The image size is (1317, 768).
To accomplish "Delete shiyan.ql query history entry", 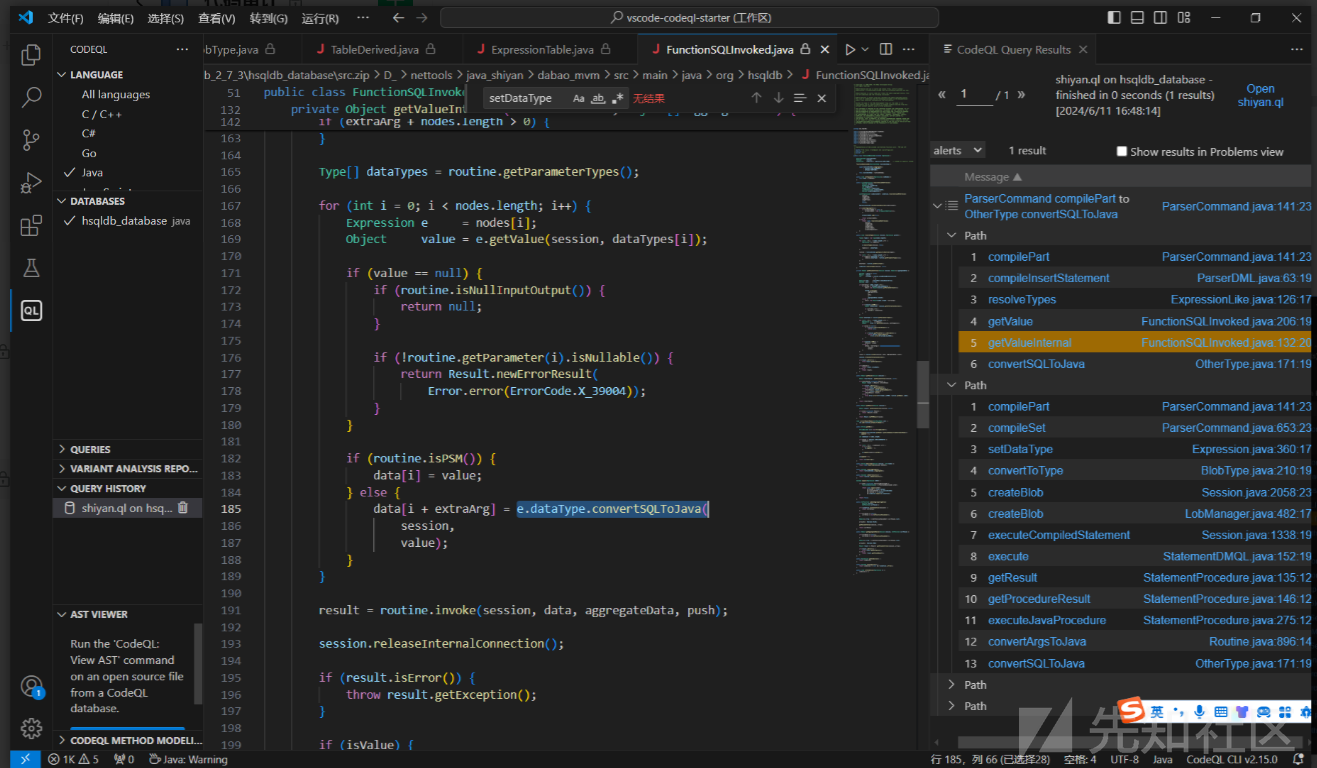I will [x=183, y=508].
